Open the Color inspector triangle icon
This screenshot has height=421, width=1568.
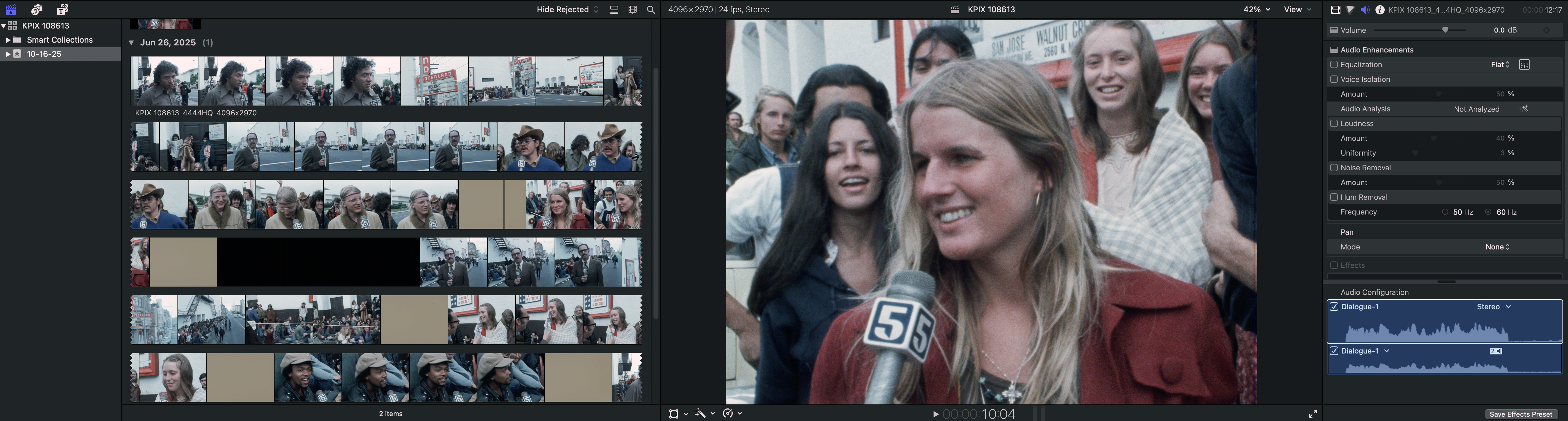tap(1350, 10)
